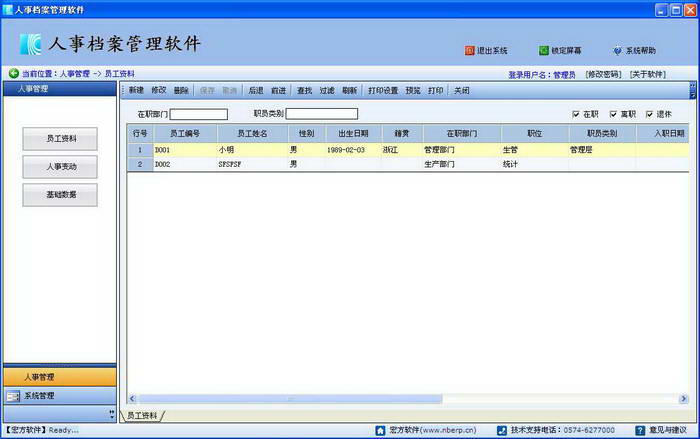The width and height of the screenshot is (700, 439).
Task: Click the name cell SFSFSF
Action: (x=252, y=164)
